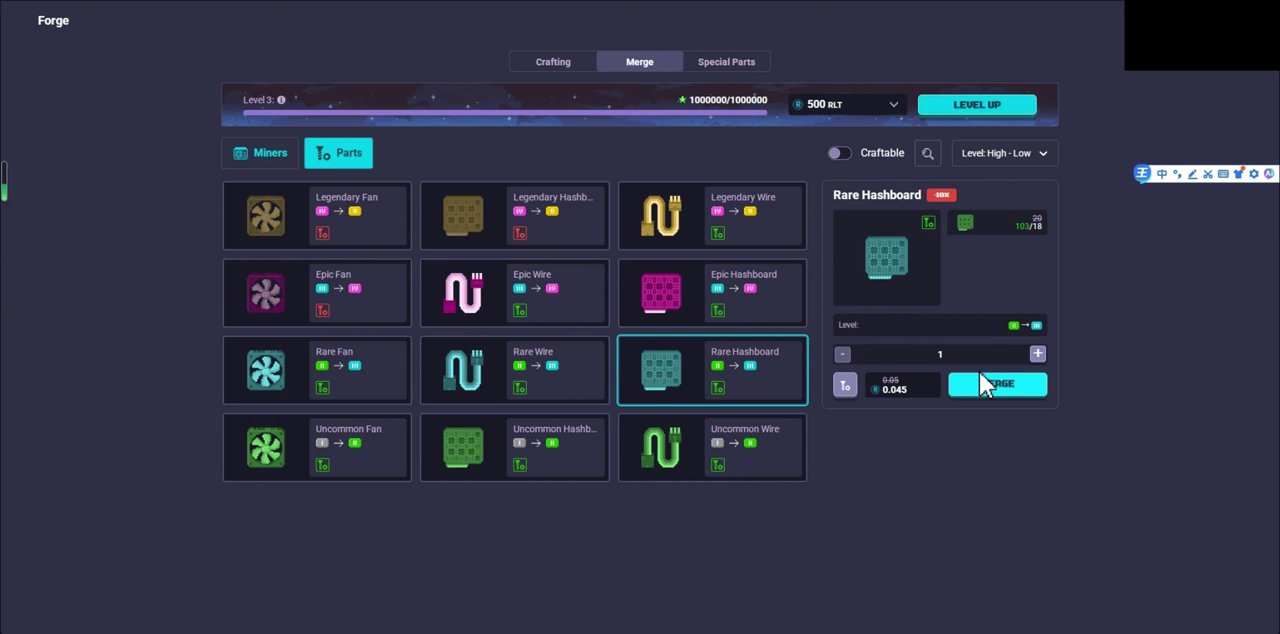1280x634 pixels.
Task: Increase merge quantity with plus button
Action: pyautogui.click(x=1037, y=354)
